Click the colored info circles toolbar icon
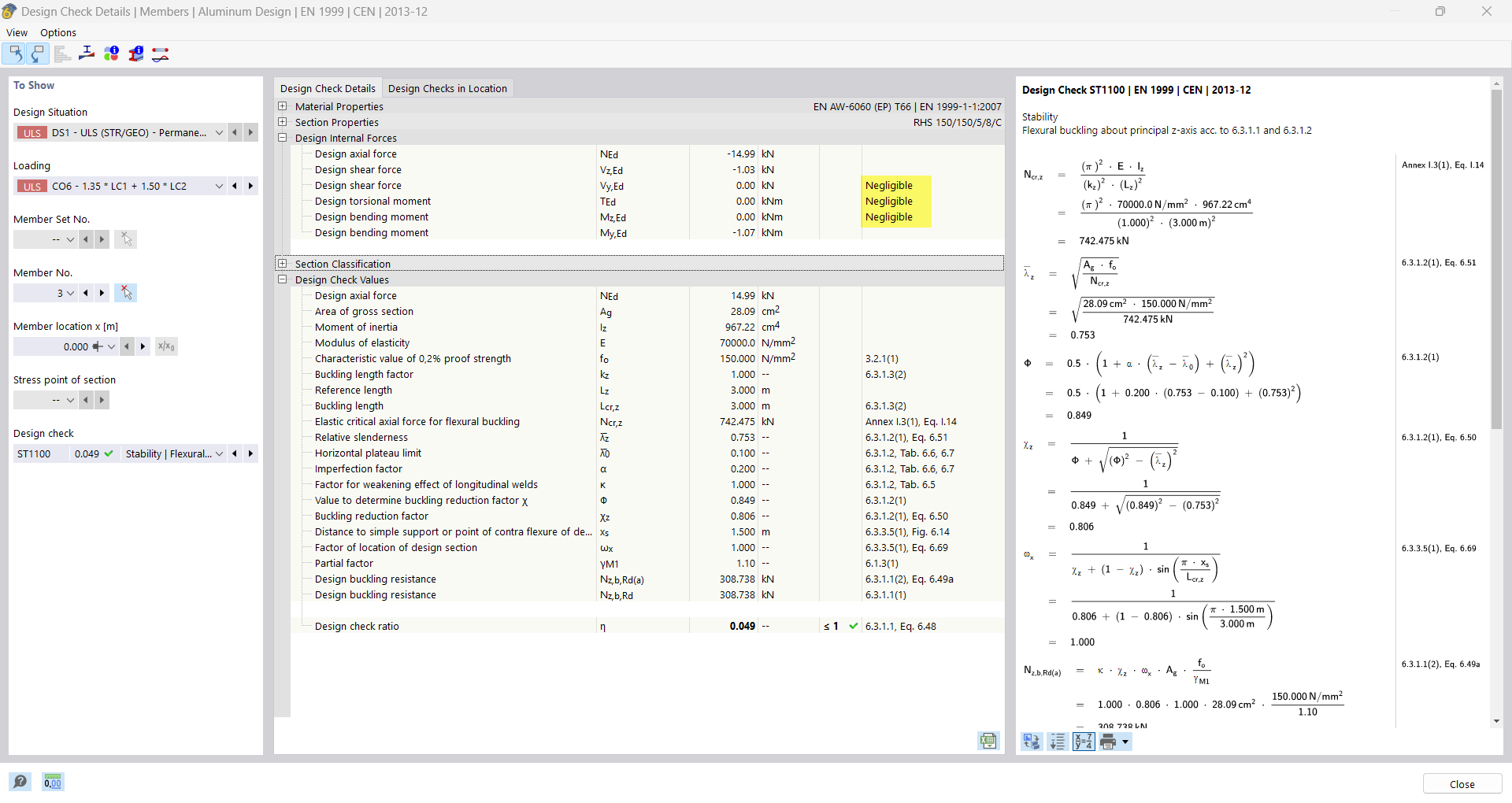The width and height of the screenshot is (1512, 803). (111, 53)
